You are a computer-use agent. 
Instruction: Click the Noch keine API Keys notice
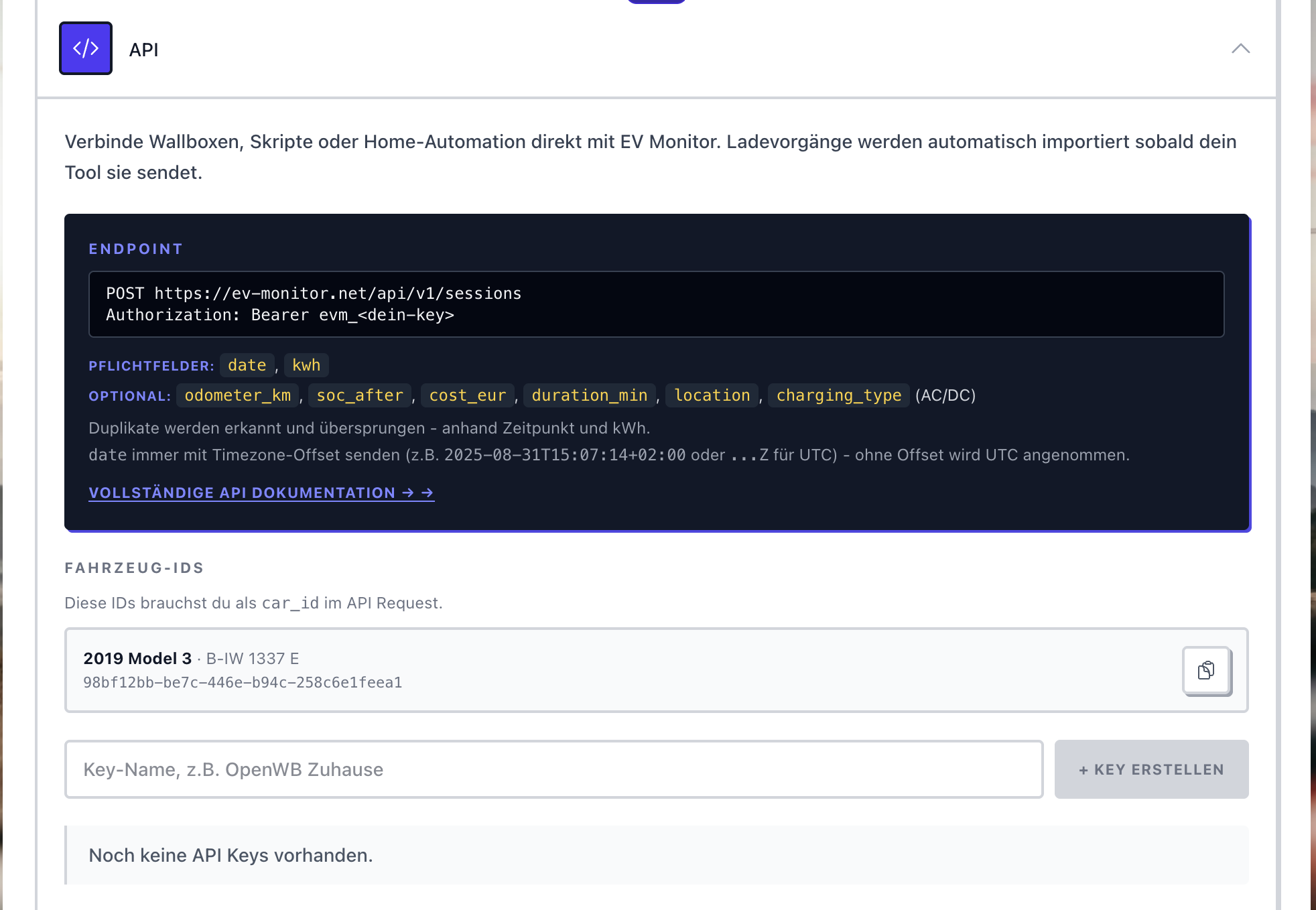pyautogui.click(x=657, y=855)
